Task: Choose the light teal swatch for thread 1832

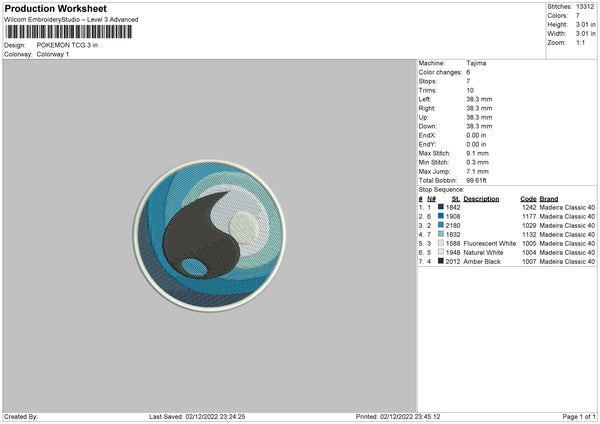Action: tap(441, 234)
